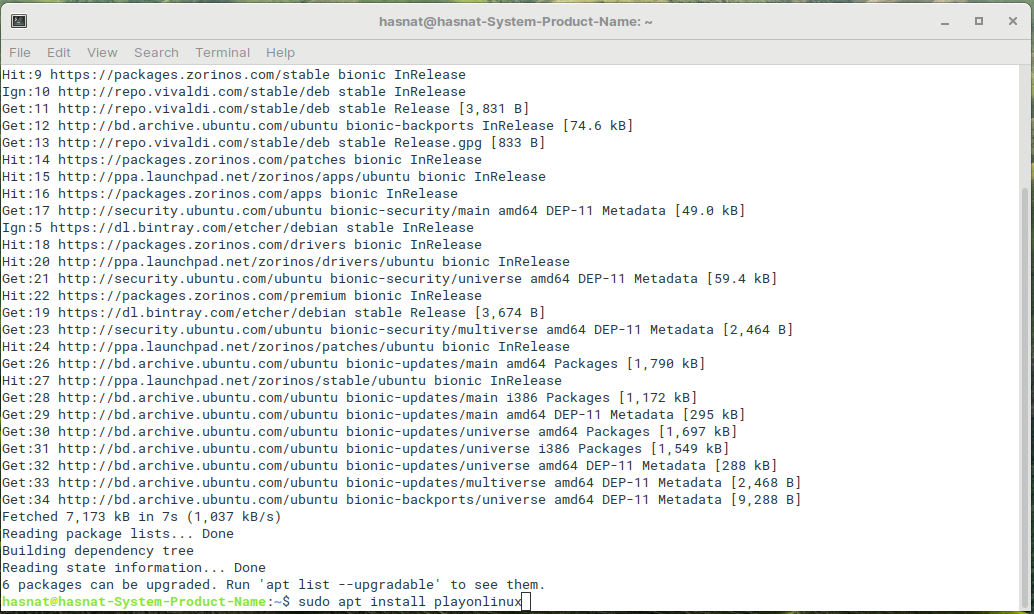Open the Help menu

280,53
